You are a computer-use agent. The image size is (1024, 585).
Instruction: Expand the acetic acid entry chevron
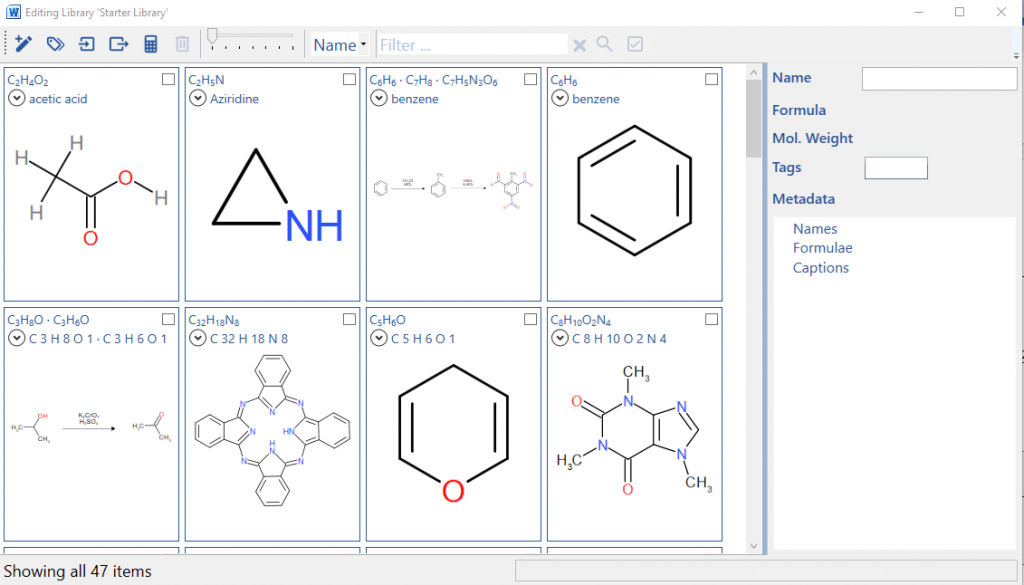17,98
